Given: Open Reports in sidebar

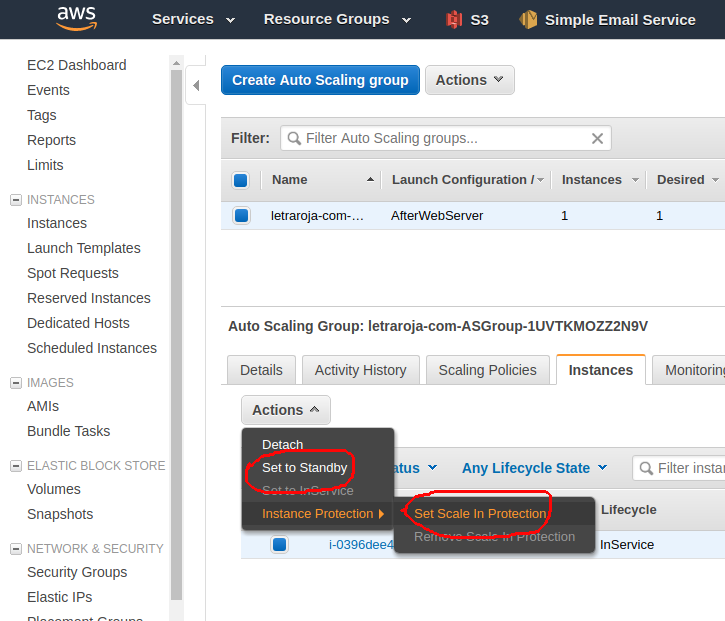Looking at the screenshot, I should [51, 140].
